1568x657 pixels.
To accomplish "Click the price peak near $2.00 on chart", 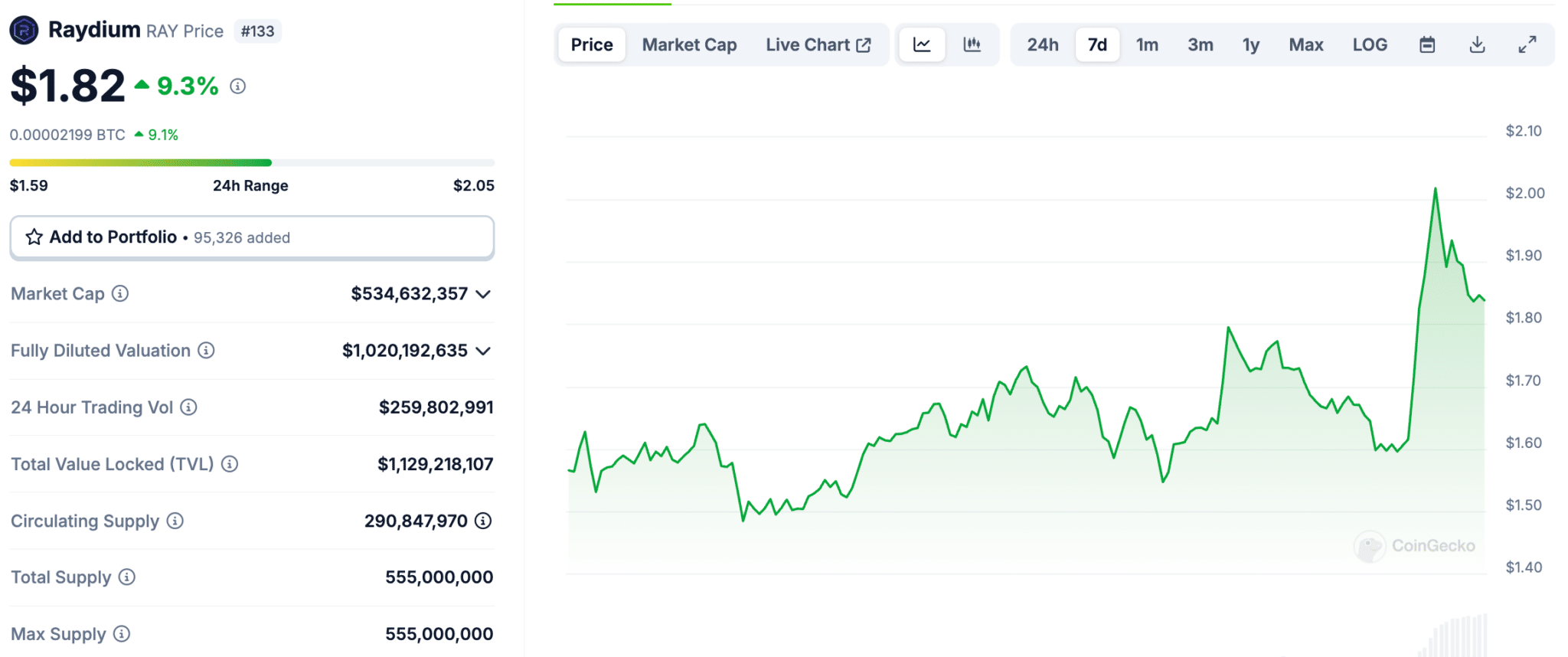I will [1435, 188].
